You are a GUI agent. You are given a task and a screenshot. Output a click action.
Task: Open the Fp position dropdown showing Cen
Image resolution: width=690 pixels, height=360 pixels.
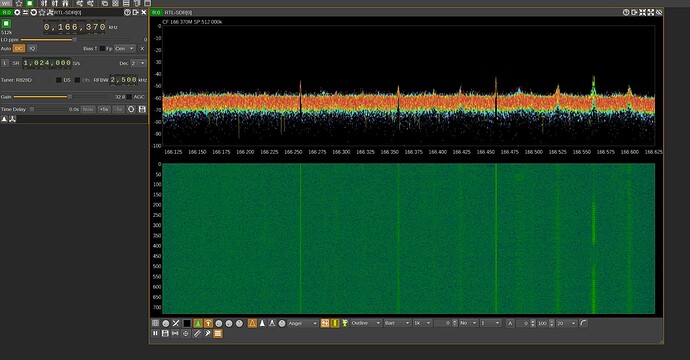point(125,48)
